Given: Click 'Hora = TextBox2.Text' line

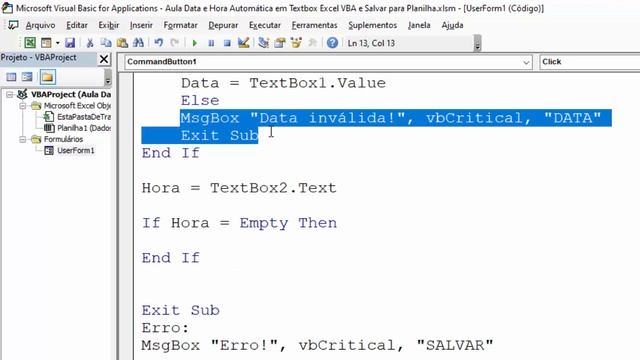Looking at the screenshot, I should click(239, 188).
